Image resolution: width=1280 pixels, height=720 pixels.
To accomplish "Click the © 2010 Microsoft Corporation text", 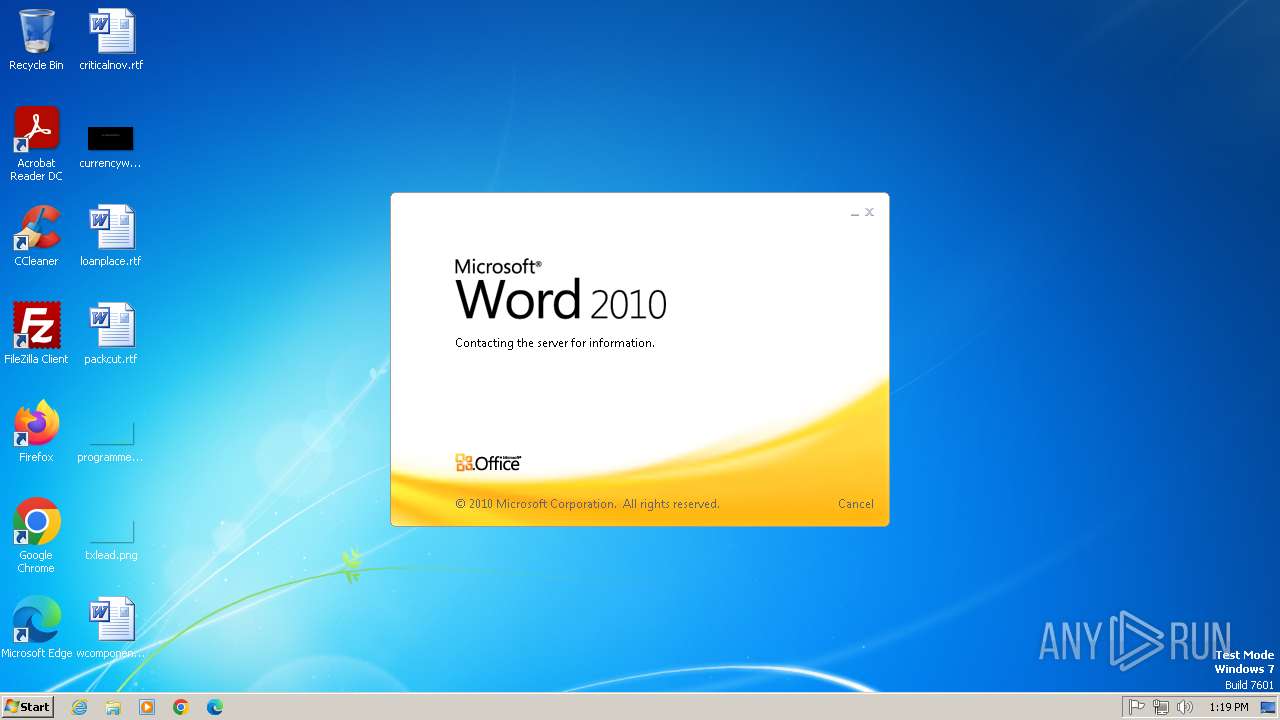I will coord(587,504).
